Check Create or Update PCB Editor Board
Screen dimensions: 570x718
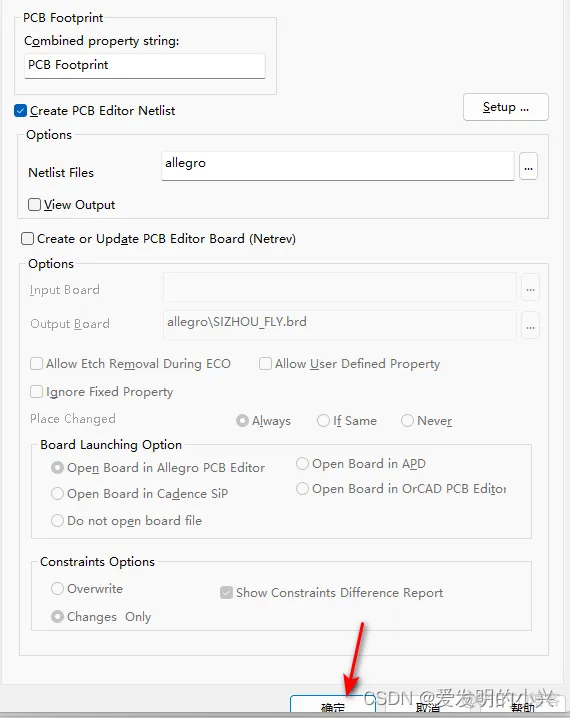click(x=27, y=239)
